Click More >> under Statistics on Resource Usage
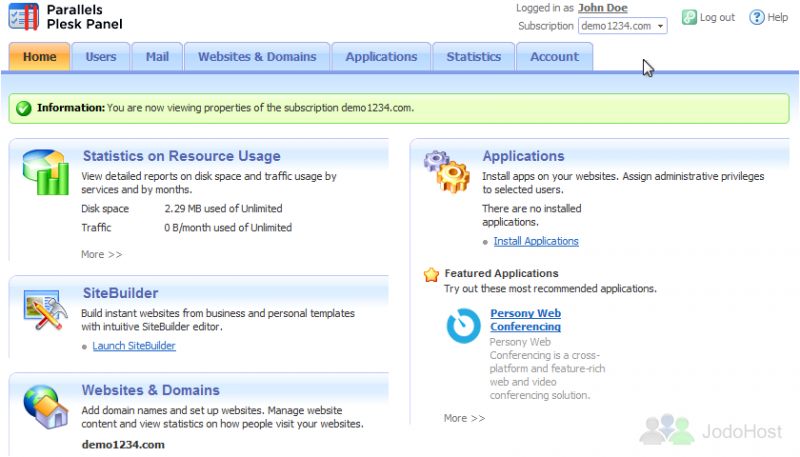Screen dimensions: 800x457 102,254
